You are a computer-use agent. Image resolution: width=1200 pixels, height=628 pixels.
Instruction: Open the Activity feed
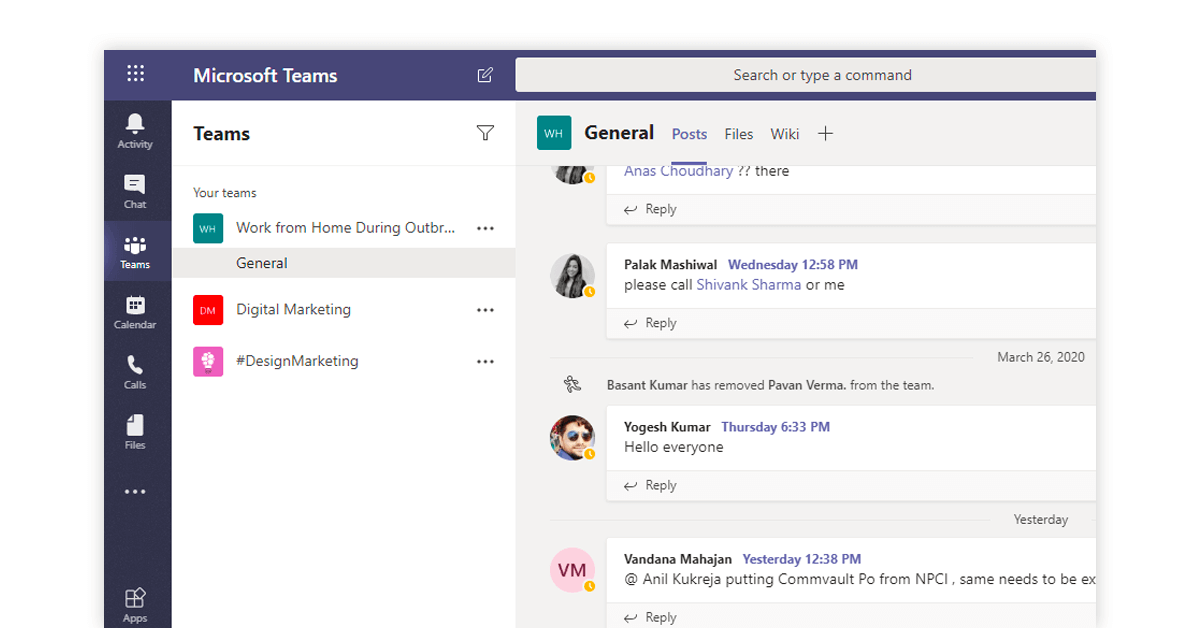[135, 130]
